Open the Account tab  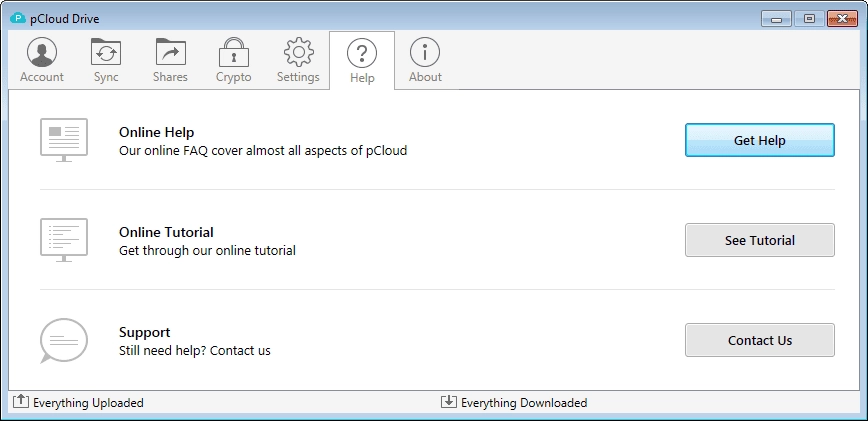click(x=42, y=60)
